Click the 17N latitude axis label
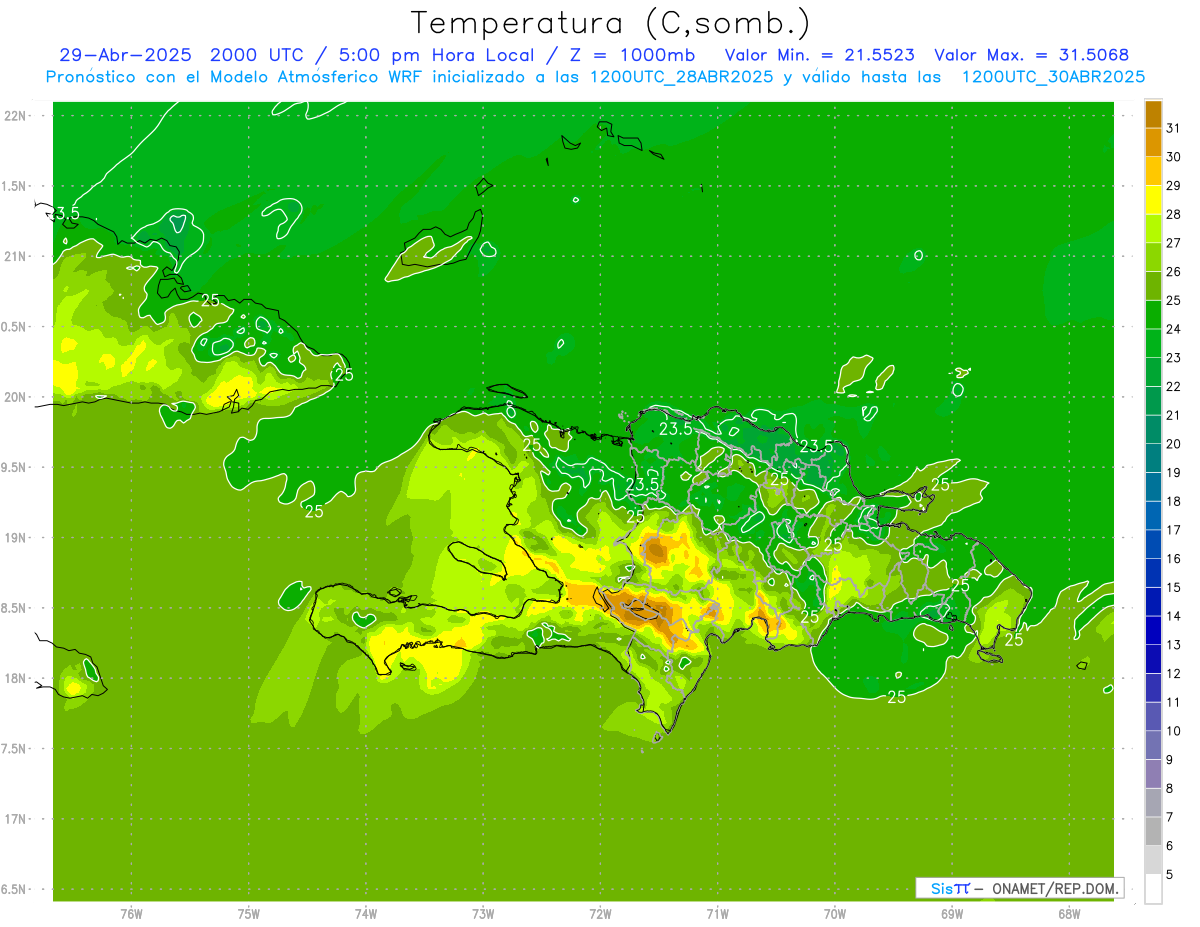1200x927 pixels. pos(16,819)
